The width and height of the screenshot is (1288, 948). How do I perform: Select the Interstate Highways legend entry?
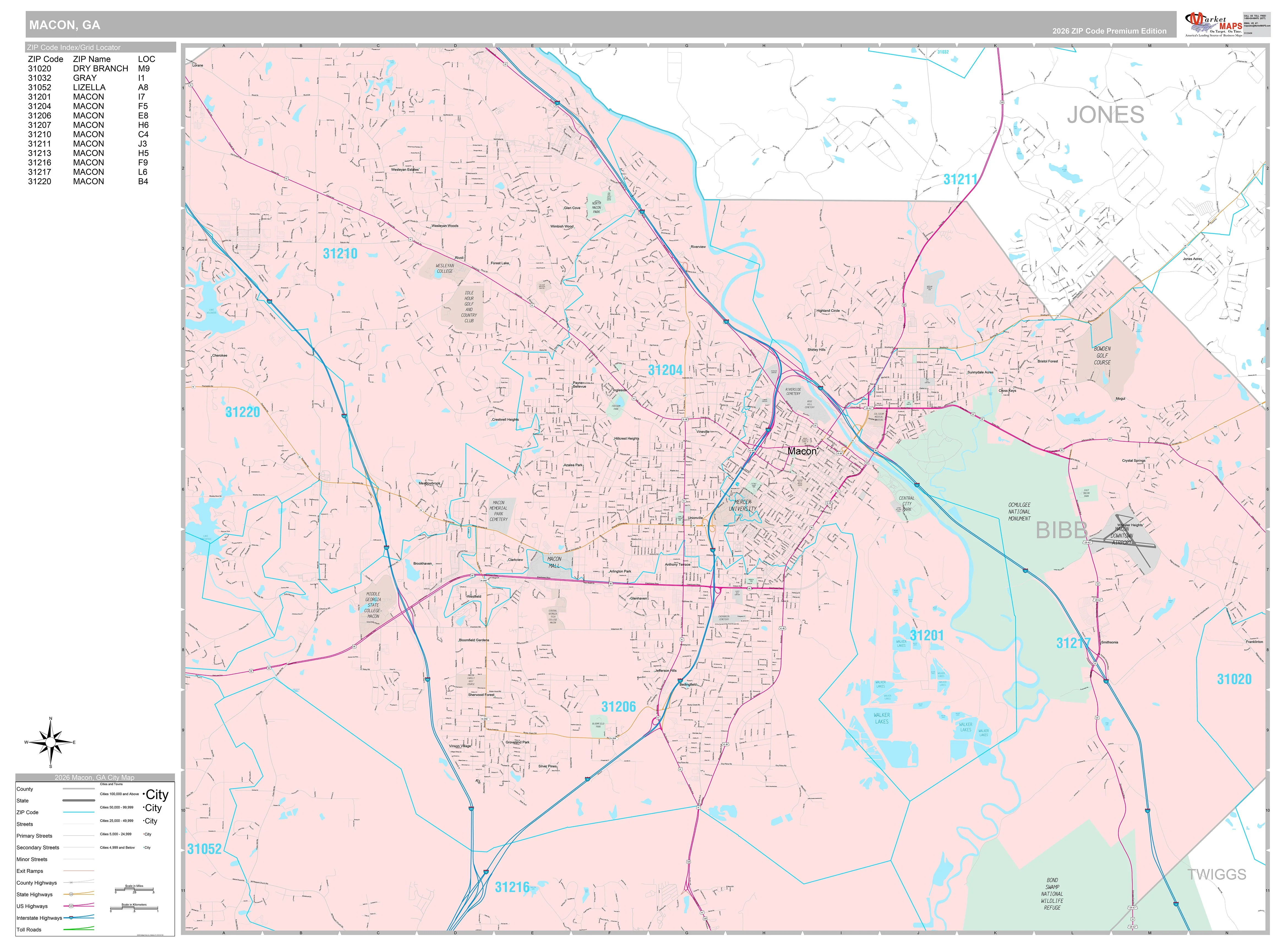tap(56, 918)
